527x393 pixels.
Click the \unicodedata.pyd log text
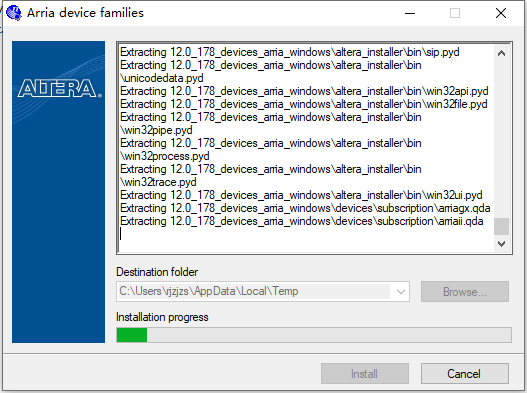click(162, 78)
